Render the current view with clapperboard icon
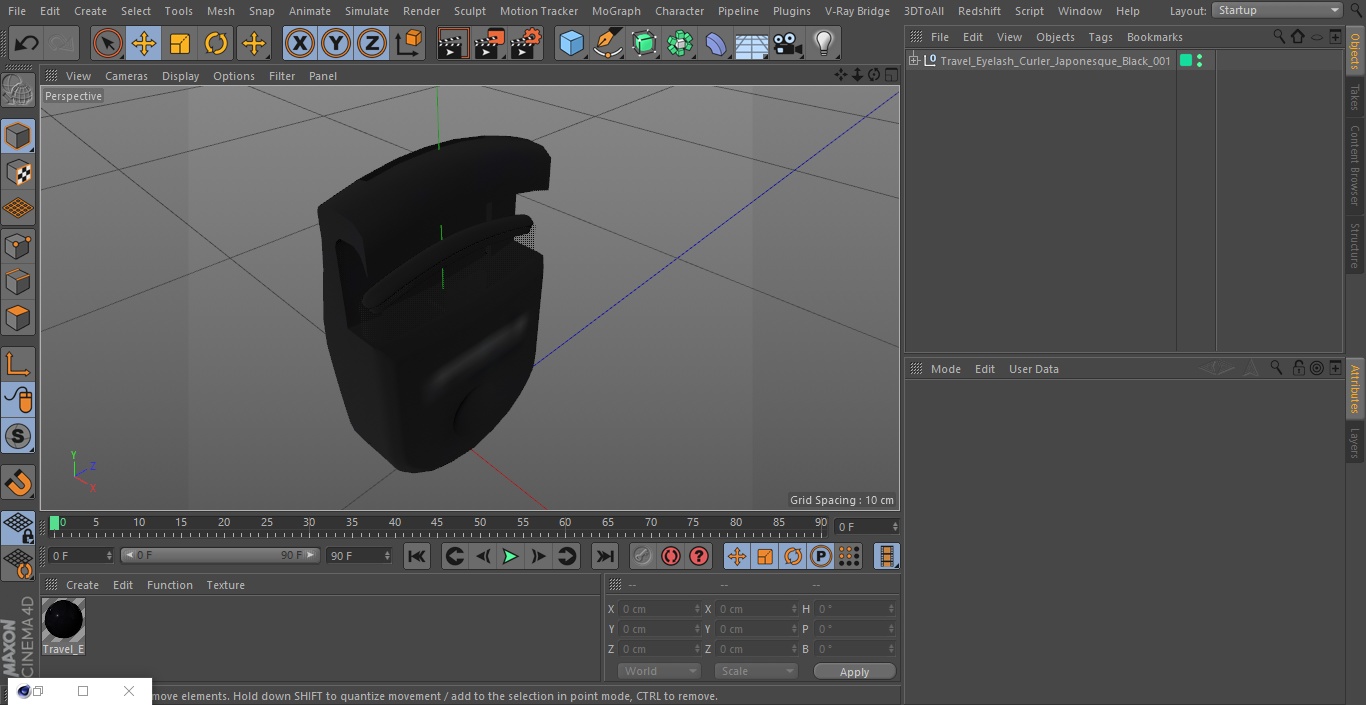 tap(453, 43)
